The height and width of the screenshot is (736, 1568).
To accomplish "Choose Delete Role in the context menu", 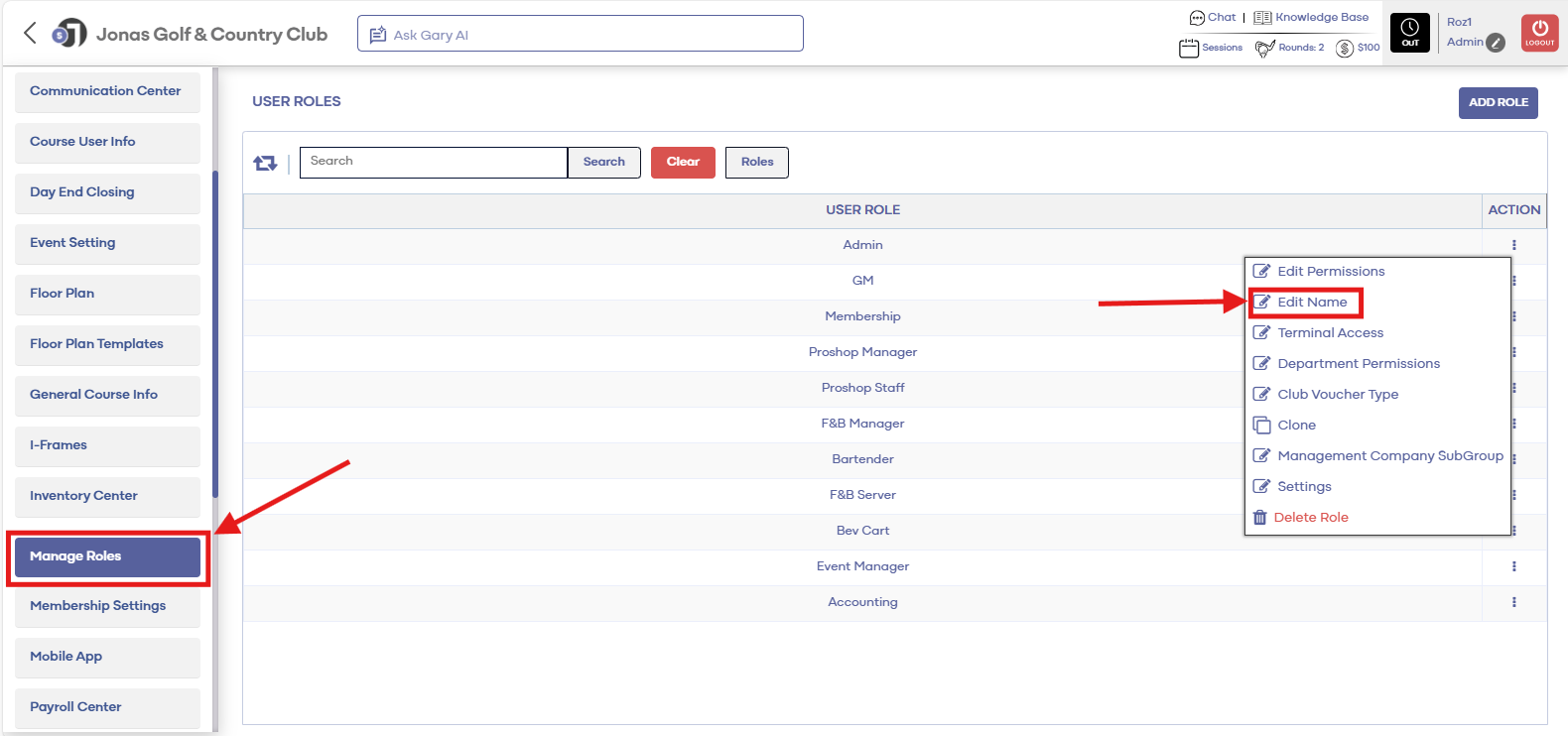I will 1310,518.
